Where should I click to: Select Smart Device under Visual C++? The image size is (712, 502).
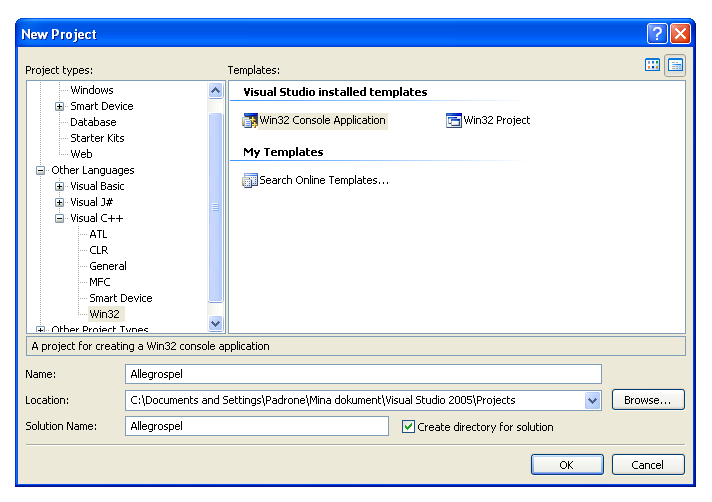[121, 298]
